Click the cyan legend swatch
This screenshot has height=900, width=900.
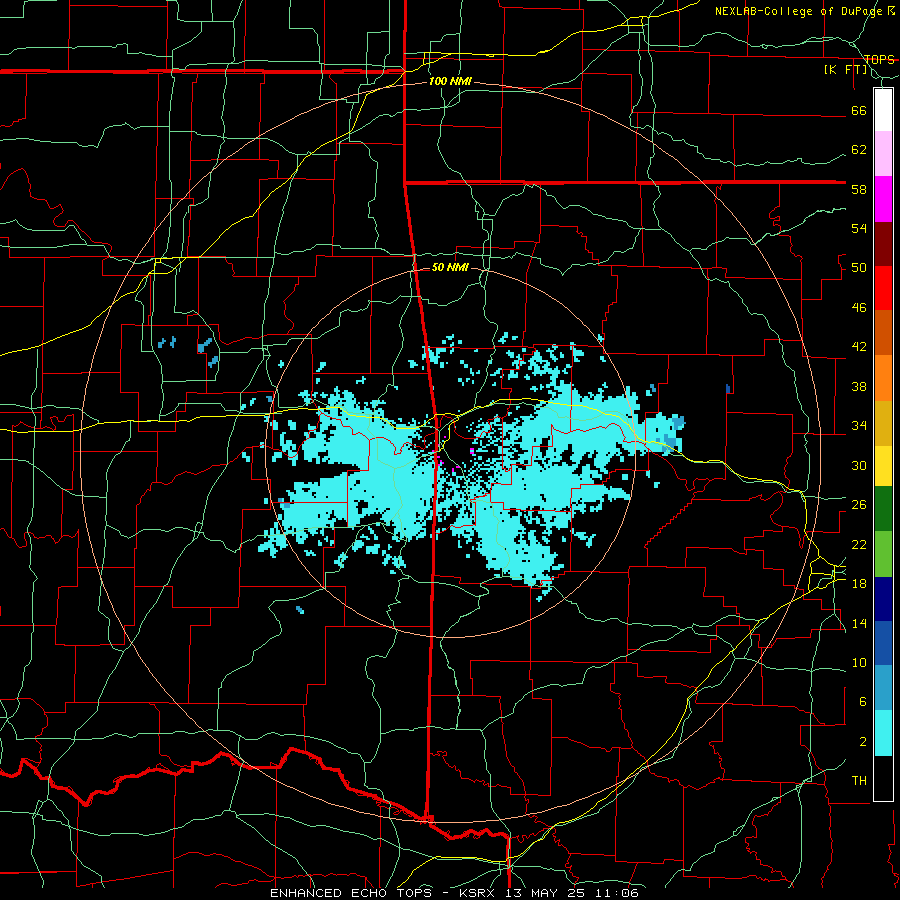(883, 733)
